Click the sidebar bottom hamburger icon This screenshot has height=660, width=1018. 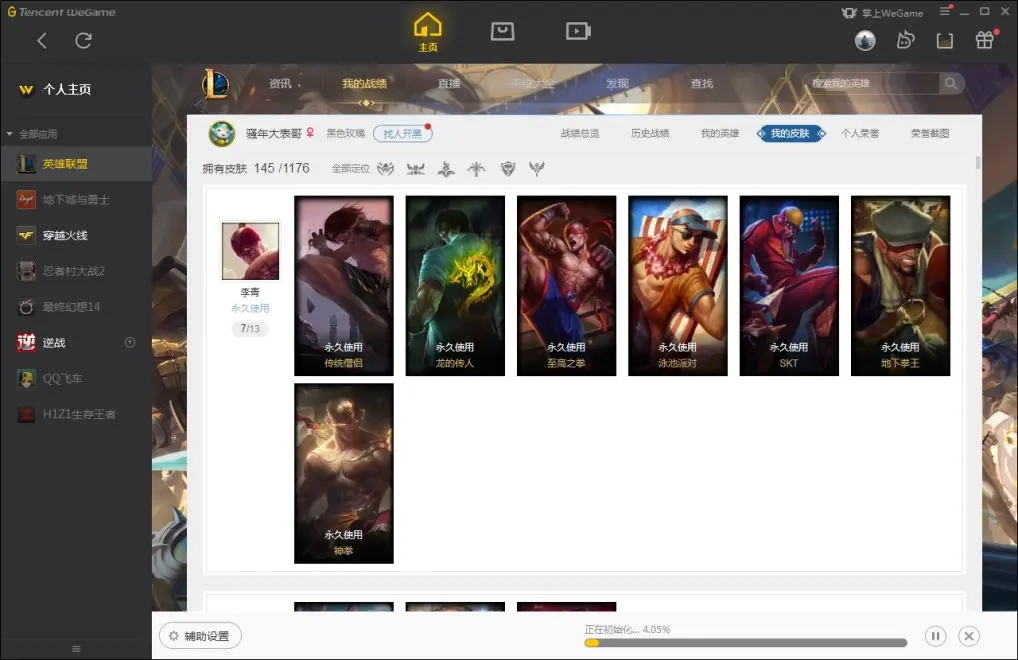(x=76, y=649)
